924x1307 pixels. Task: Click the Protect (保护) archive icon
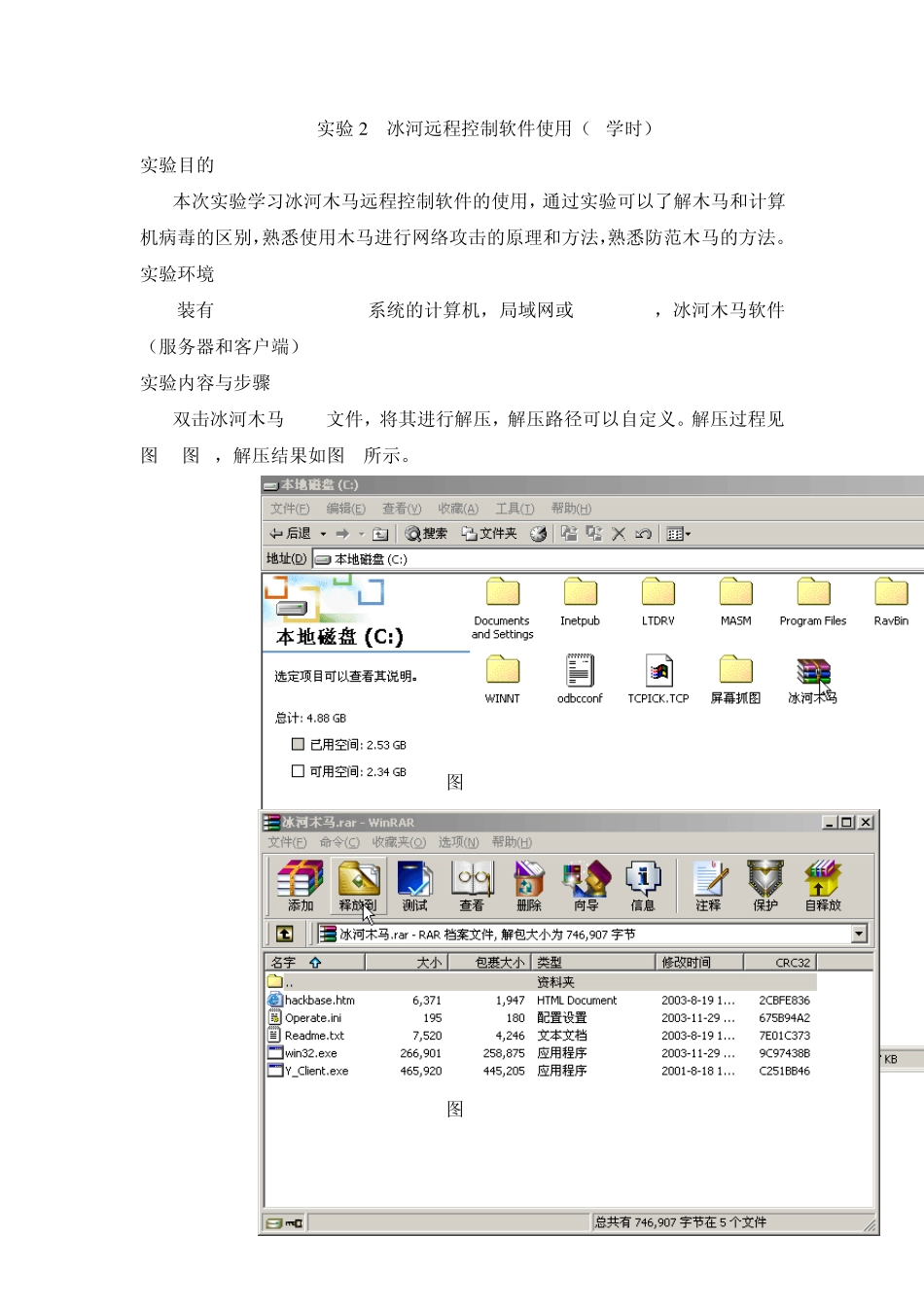pos(765,886)
